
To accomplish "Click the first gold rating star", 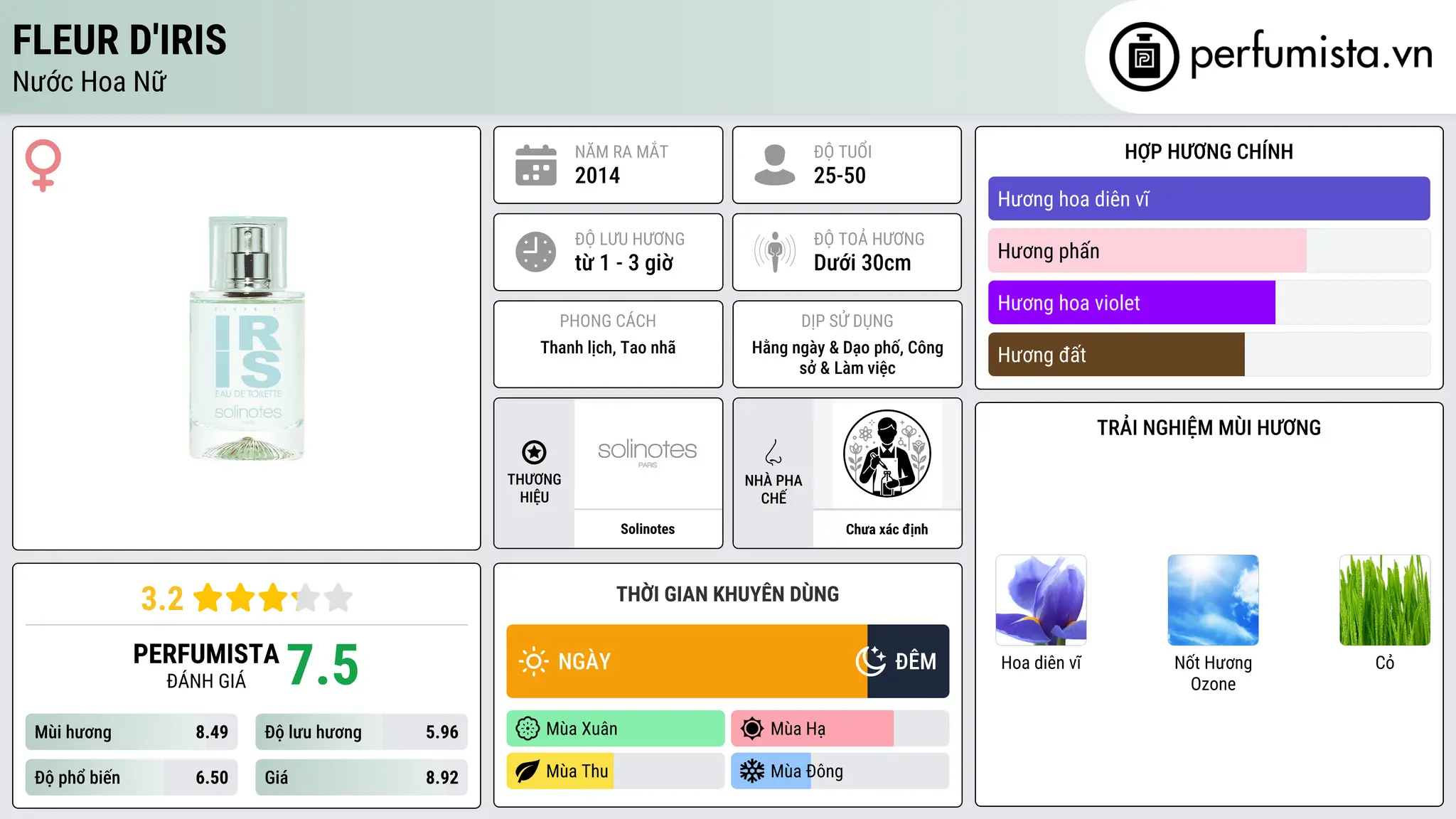I will 208,598.
